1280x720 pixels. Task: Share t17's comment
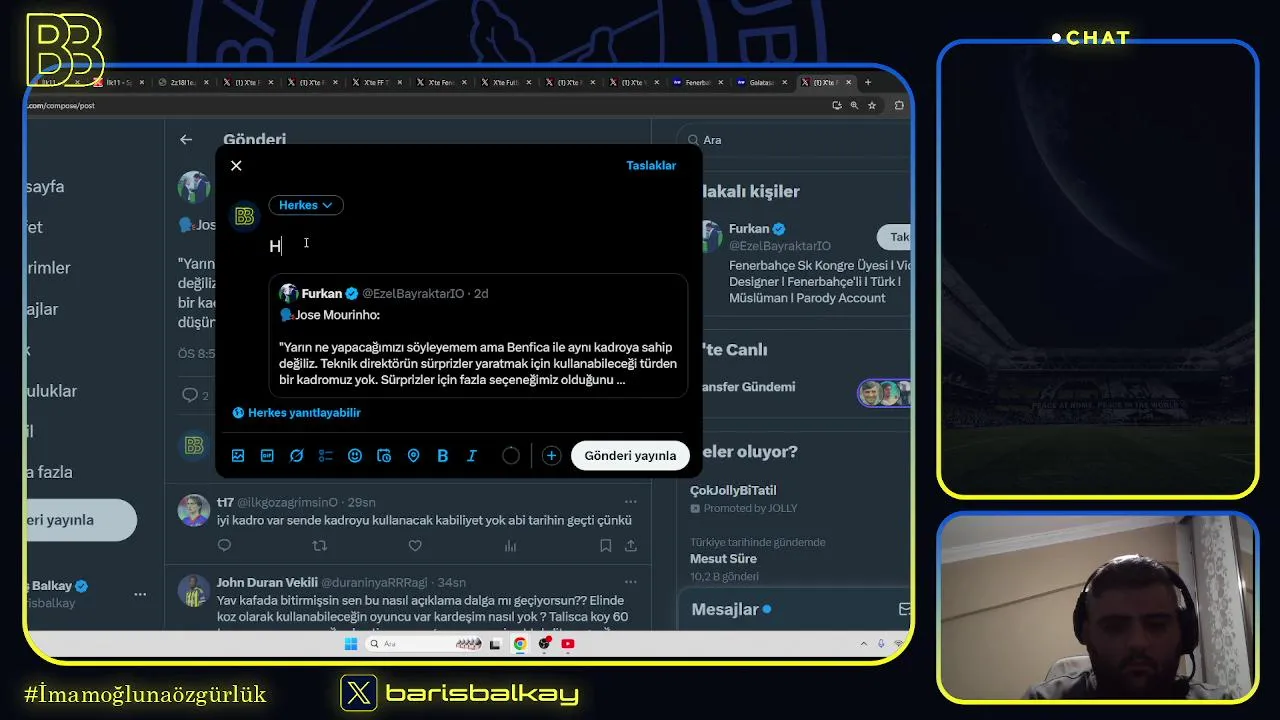click(631, 546)
